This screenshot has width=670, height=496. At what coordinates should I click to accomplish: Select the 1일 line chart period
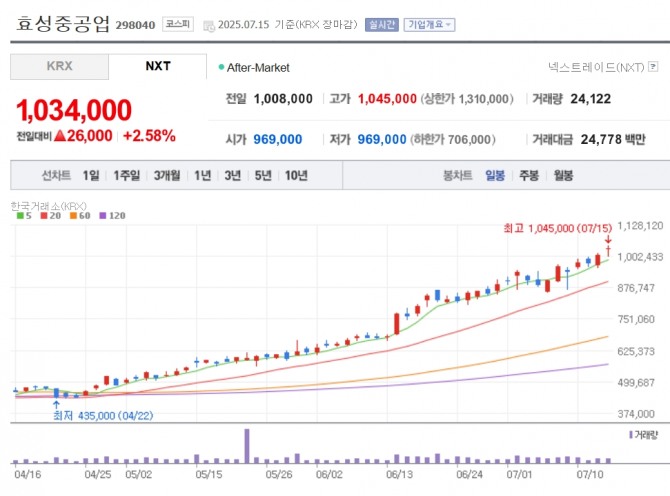tap(91, 175)
